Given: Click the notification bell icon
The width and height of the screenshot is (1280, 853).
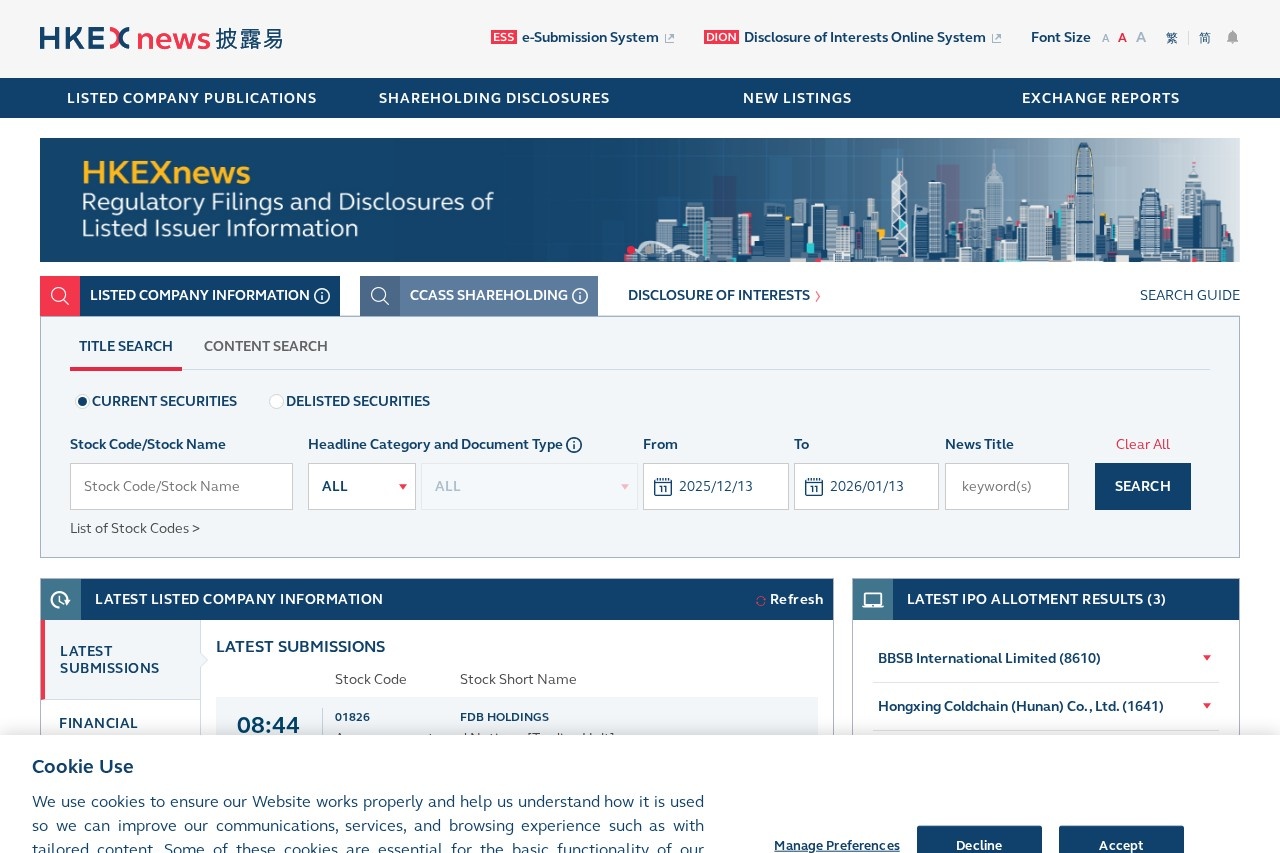Looking at the screenshot, I should [1232, 38].
